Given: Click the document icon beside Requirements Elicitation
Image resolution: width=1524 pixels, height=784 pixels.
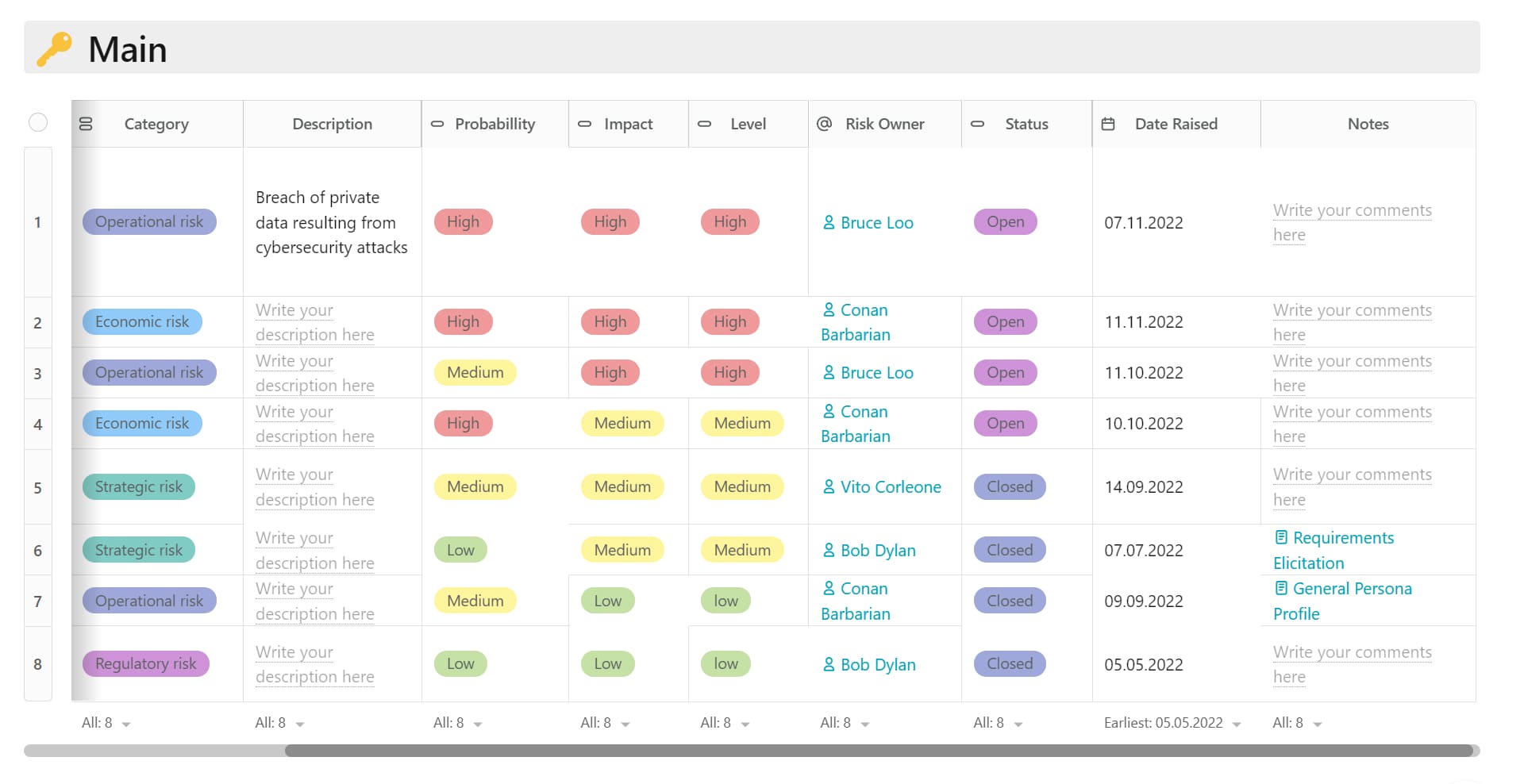Looking at the screenshot, I should click(1280, 538).
